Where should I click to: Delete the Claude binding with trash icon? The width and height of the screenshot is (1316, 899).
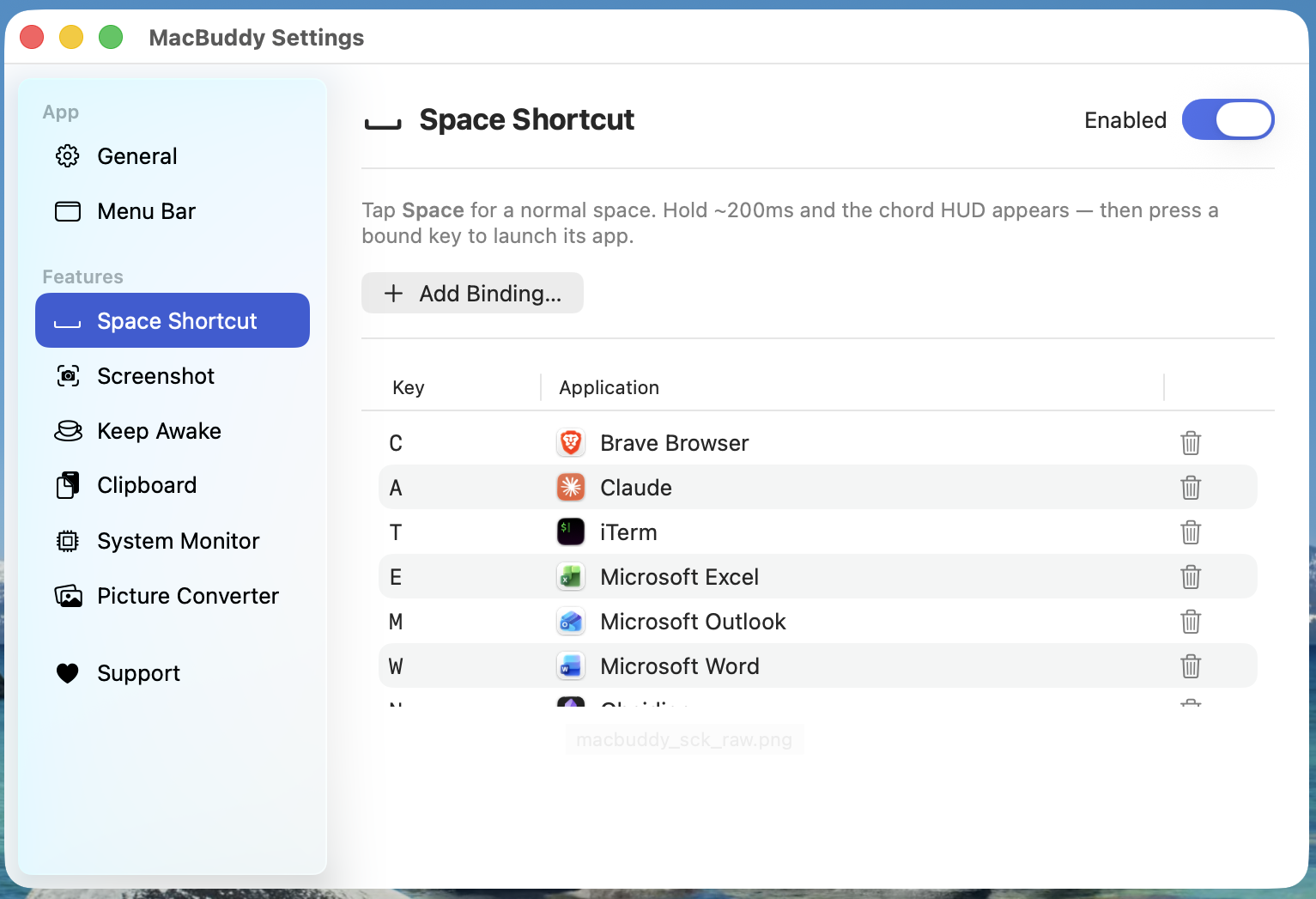click(x=1191, y=488)
